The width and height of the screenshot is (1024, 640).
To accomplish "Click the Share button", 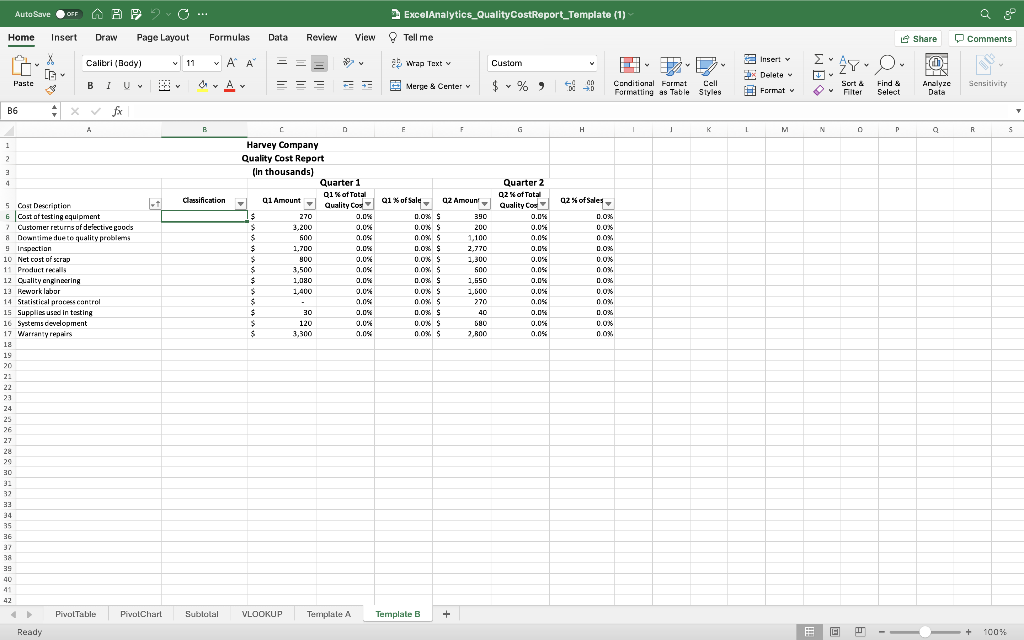I will pos(918,37).
